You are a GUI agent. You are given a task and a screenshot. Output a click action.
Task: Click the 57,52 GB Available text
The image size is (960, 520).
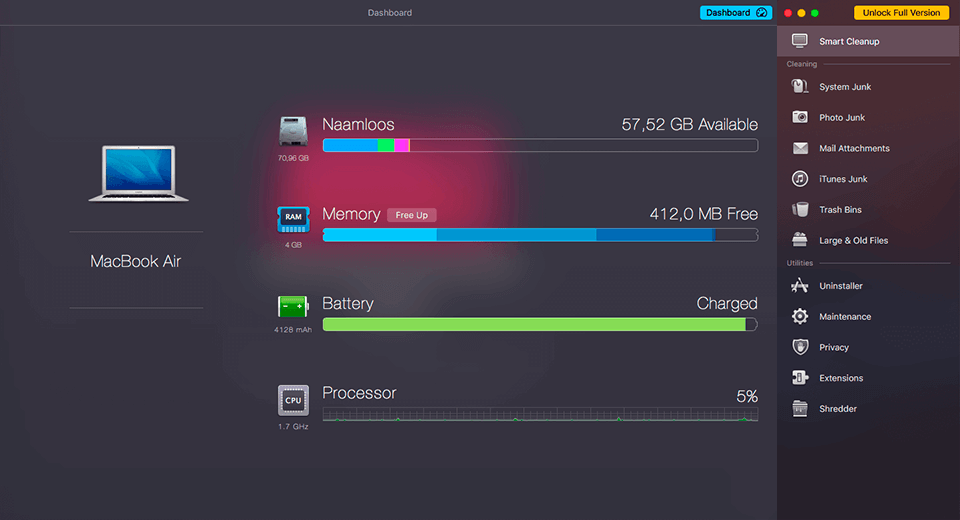(689, 124)
